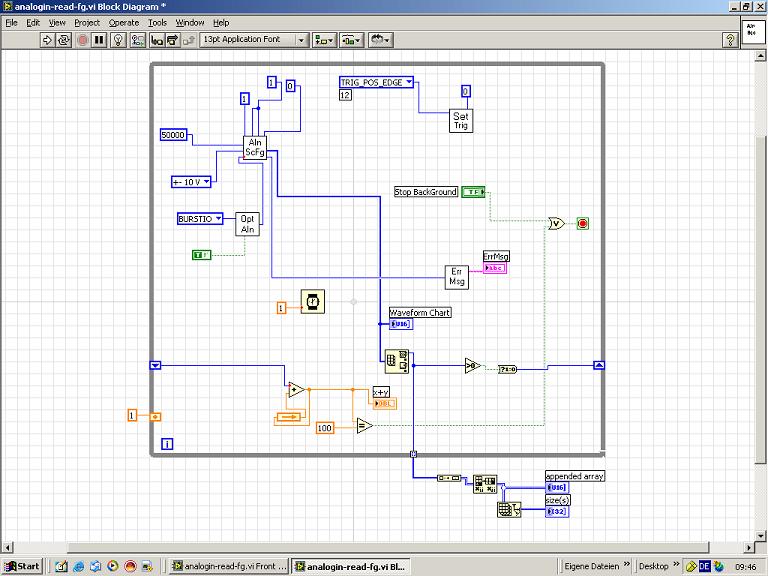
Task: Switch to analogin-read-fg.vi Front Panel taskbar button
Action: [x=228, y=566]
